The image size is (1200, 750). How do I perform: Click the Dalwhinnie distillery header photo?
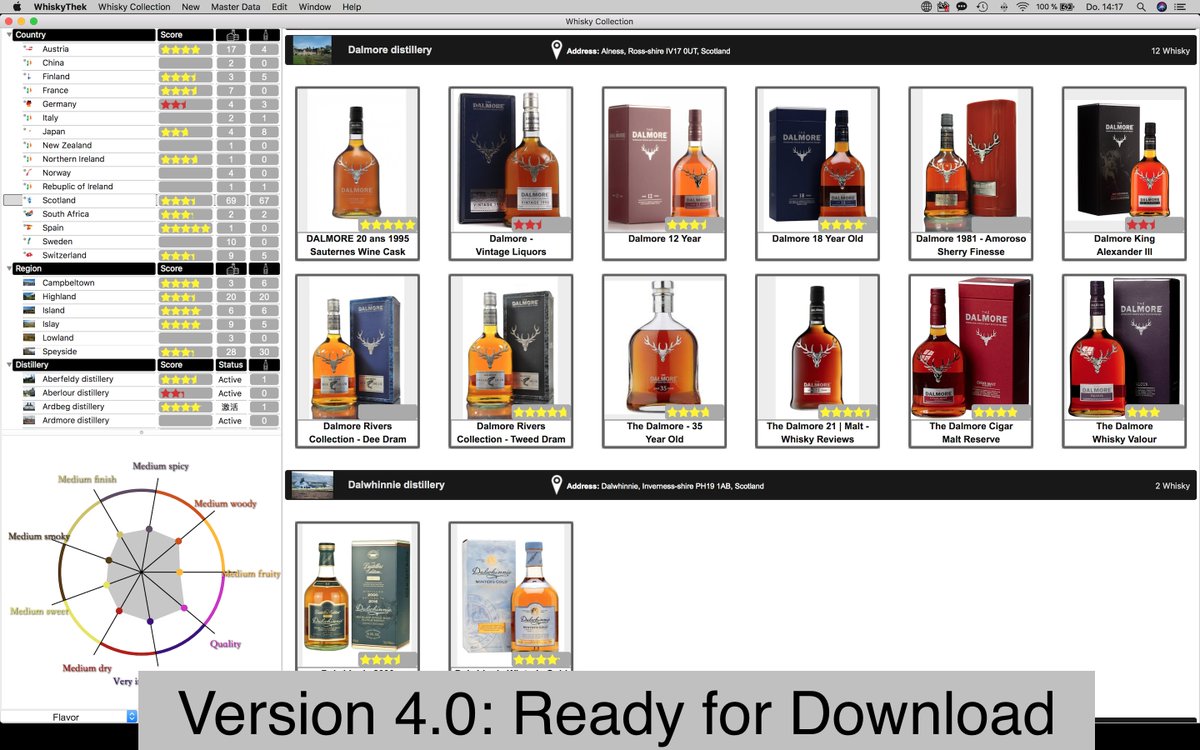point(312,485)
